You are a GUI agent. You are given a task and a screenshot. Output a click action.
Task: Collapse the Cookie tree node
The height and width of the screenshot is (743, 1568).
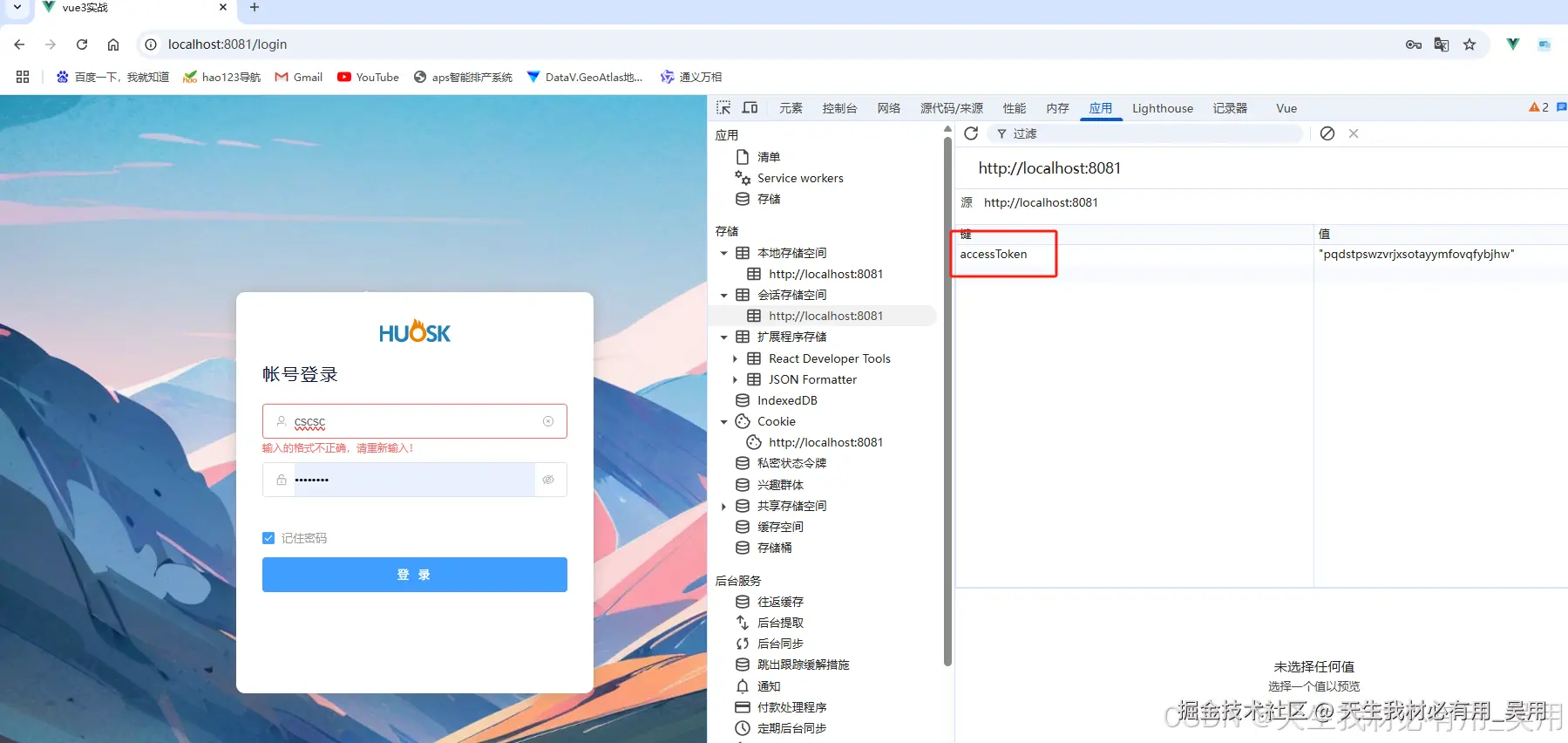click(723, 421)
